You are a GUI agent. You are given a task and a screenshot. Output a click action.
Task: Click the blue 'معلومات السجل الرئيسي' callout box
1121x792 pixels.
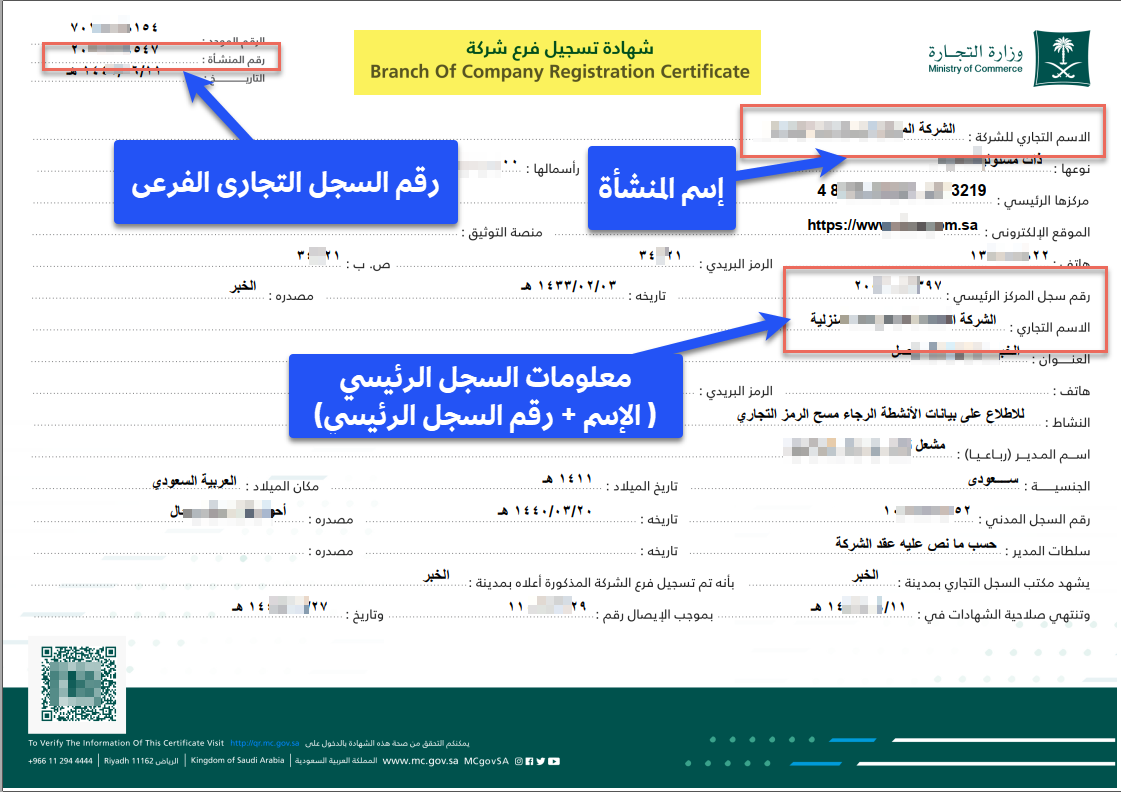[x=485, y=395]
